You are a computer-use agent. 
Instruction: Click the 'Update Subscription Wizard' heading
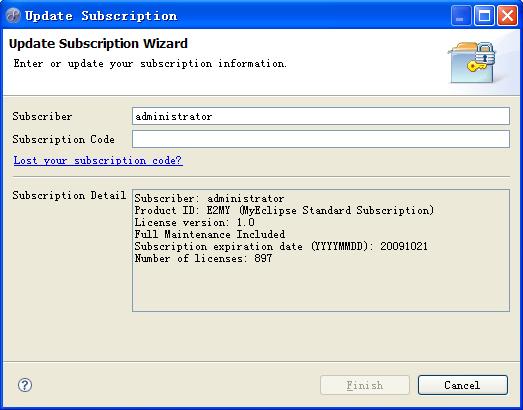(98, 44)
